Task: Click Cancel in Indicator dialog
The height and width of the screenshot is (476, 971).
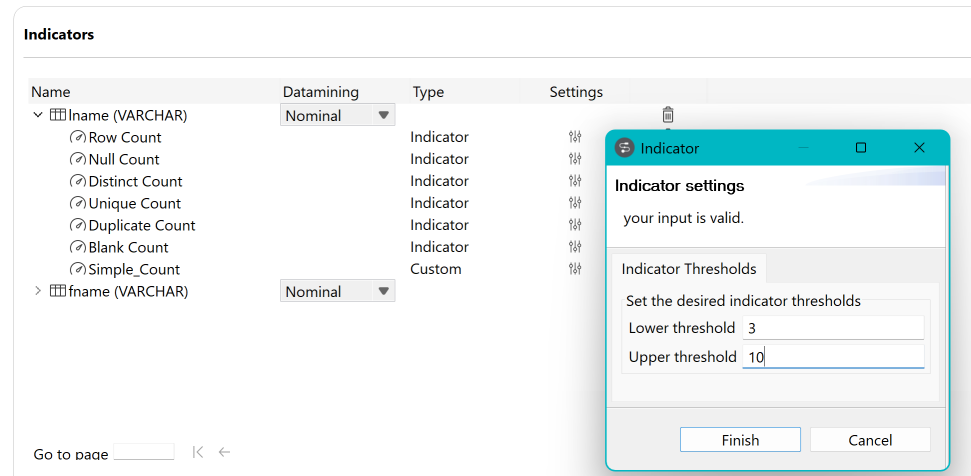Action: (x=870, y=440)
